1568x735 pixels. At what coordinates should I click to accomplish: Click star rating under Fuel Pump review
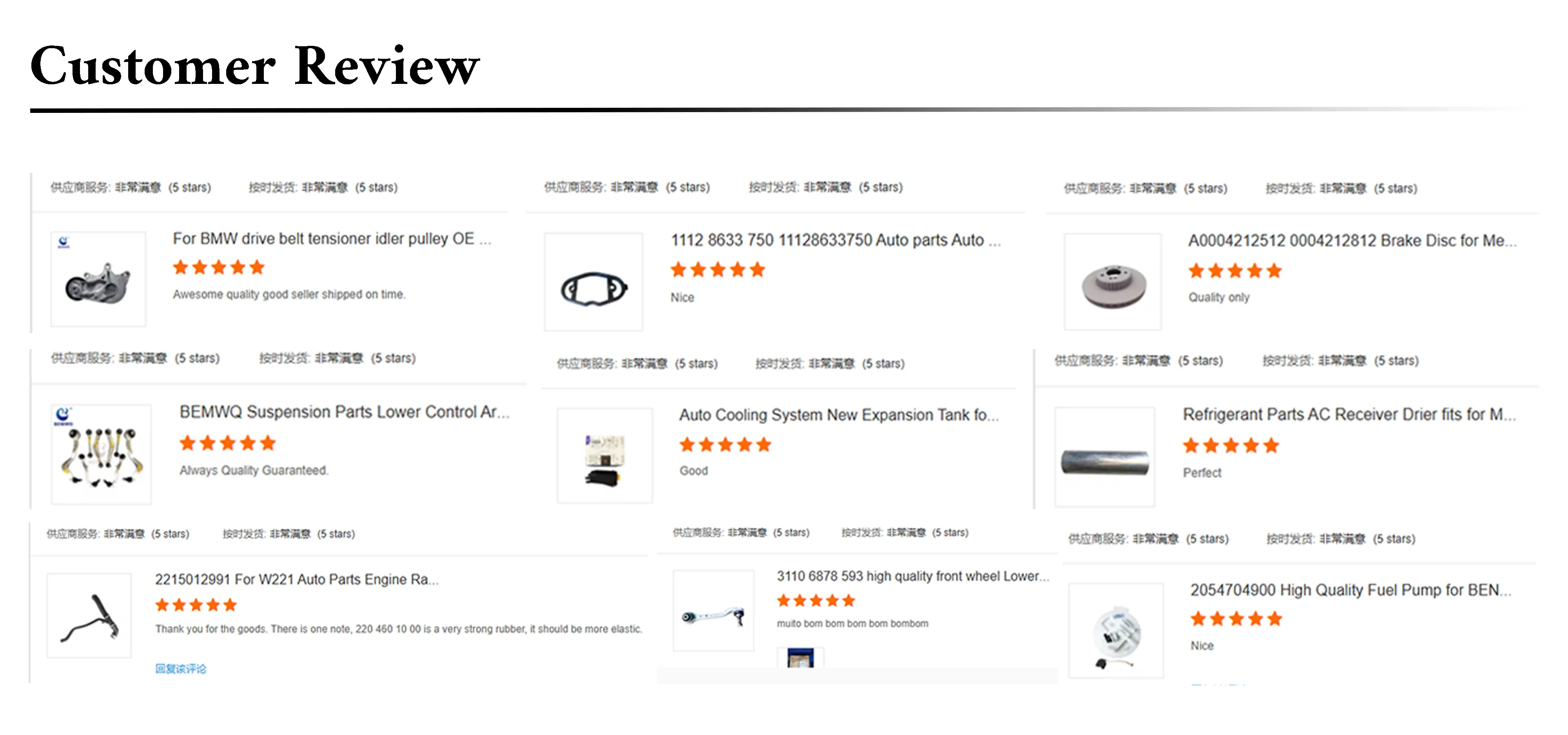coord(1236,619)
